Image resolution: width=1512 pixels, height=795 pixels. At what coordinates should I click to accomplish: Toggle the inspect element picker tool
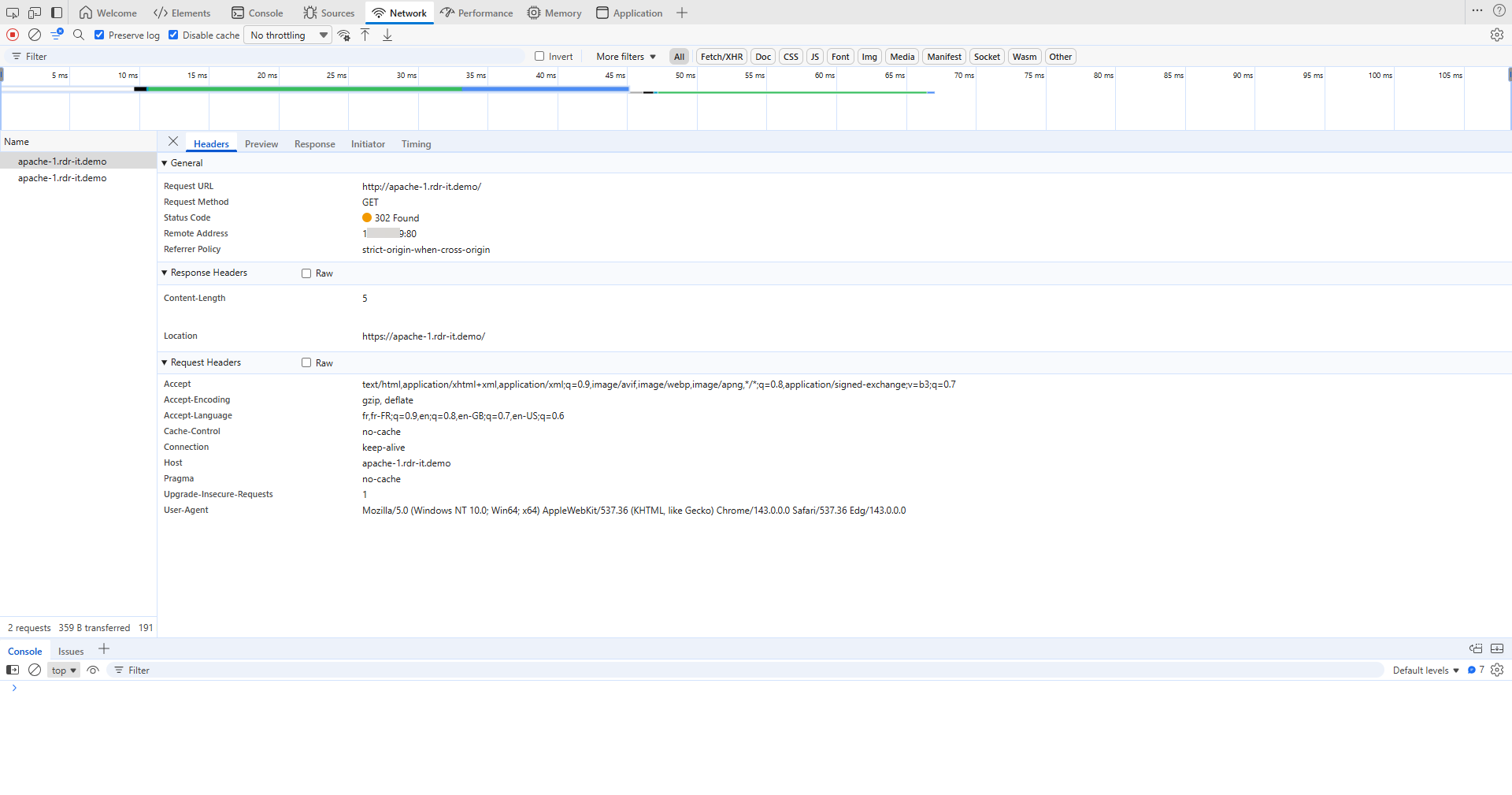click(x=13, y=13)
